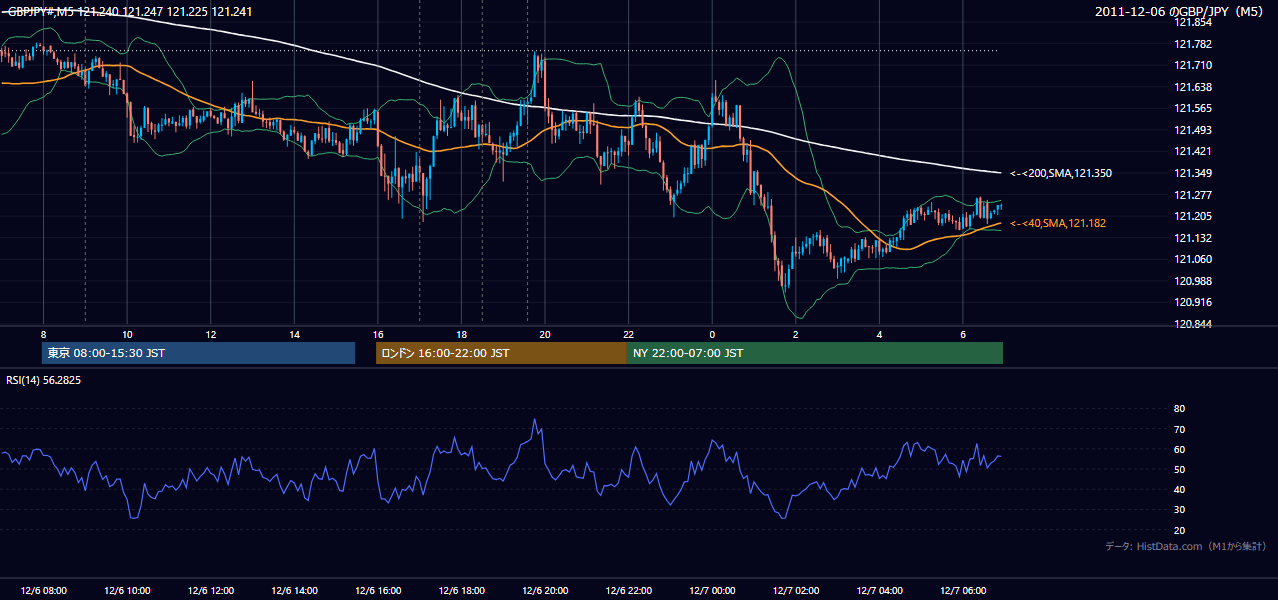Open the HistData.com data source credit
The image size is (1278, 600).
click(1185, 546)
